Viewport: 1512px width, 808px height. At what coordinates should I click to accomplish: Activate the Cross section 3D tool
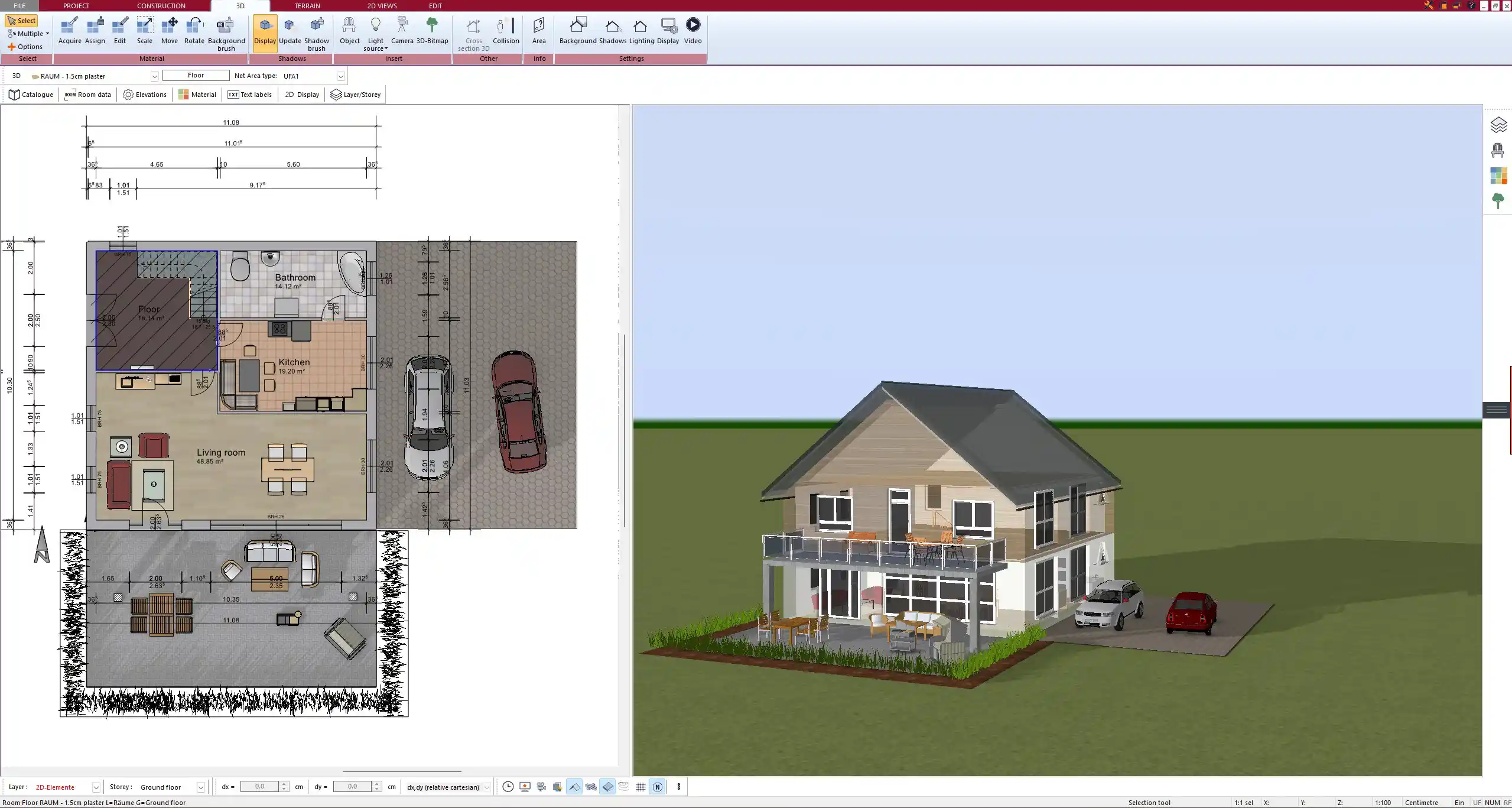473,33
